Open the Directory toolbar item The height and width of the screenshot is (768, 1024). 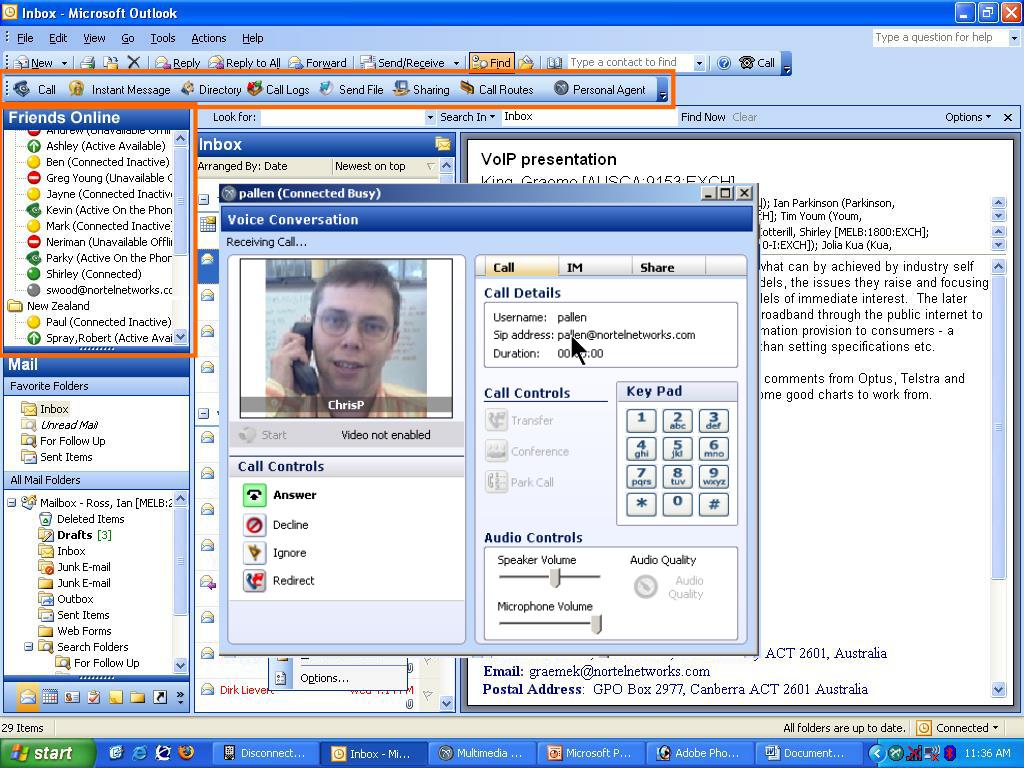coord(211,89)
